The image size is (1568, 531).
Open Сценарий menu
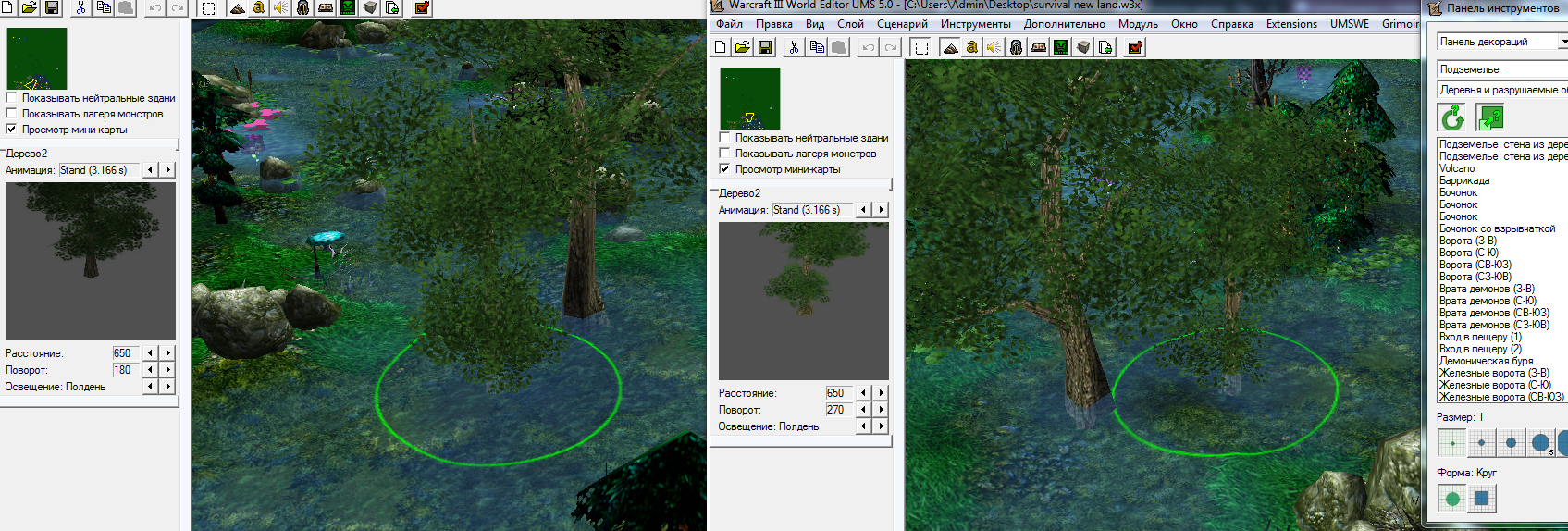pyautogui.click(x=902, y=24)
